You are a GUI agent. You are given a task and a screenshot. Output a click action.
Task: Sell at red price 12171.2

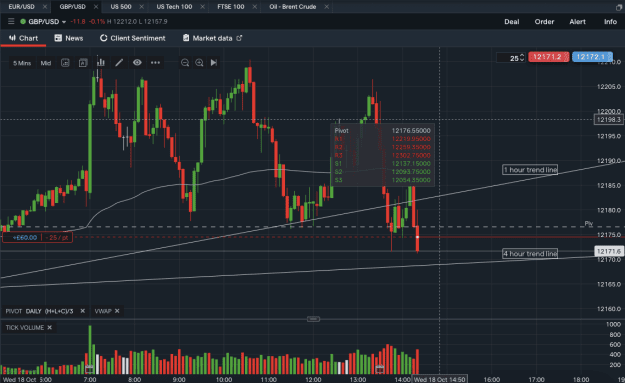548,57
